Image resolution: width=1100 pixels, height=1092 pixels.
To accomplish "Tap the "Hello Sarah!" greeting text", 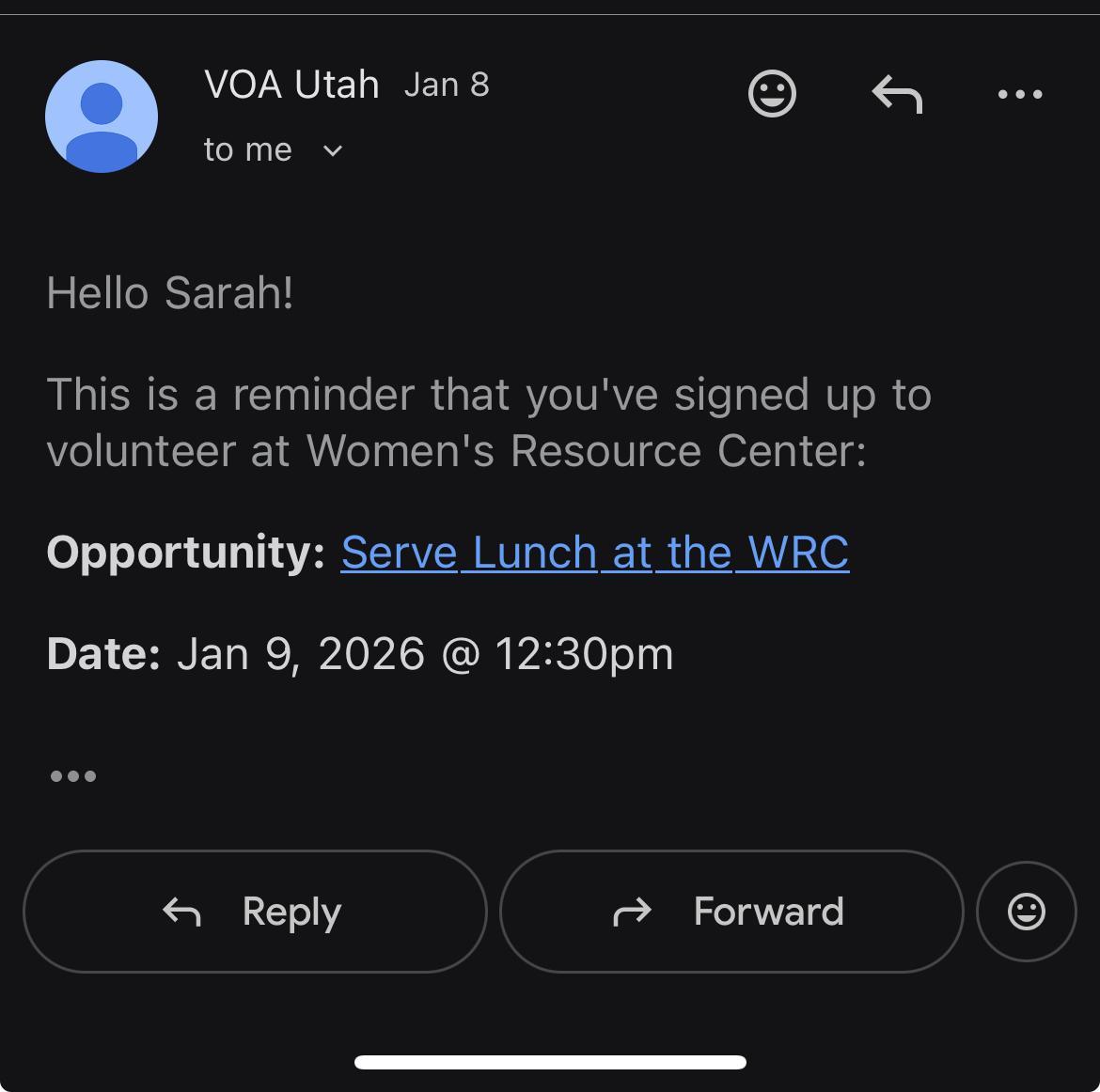I will [170, 293].
